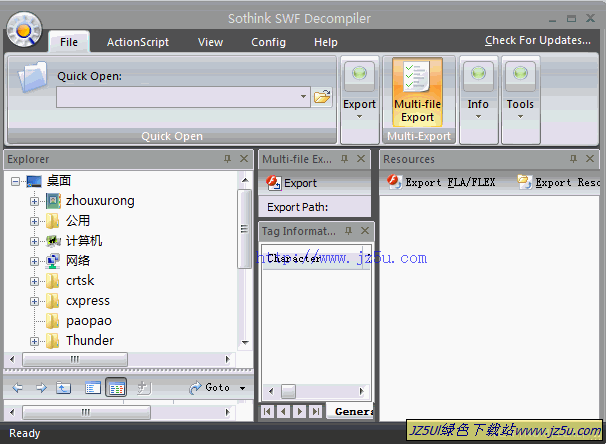
Task: Open the Sothink application orb menu
Action: [x=24, y=30]
